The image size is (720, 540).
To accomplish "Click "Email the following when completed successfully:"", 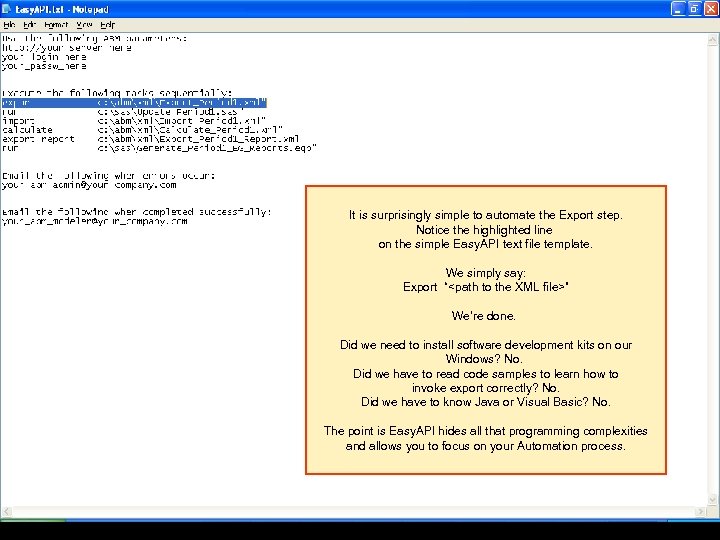I will coord(137,212).
